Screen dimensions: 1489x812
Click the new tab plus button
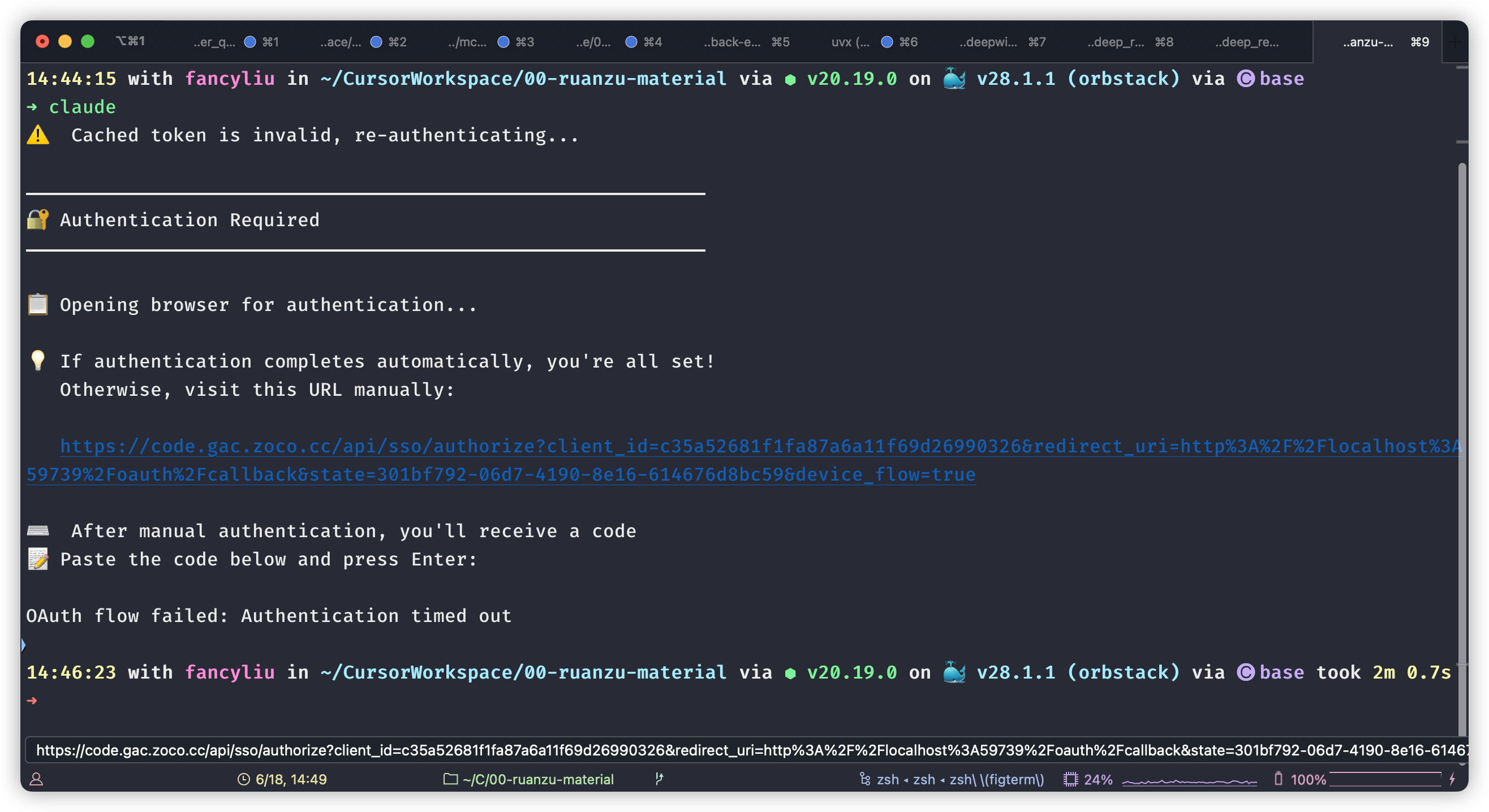click(1456, 42)
